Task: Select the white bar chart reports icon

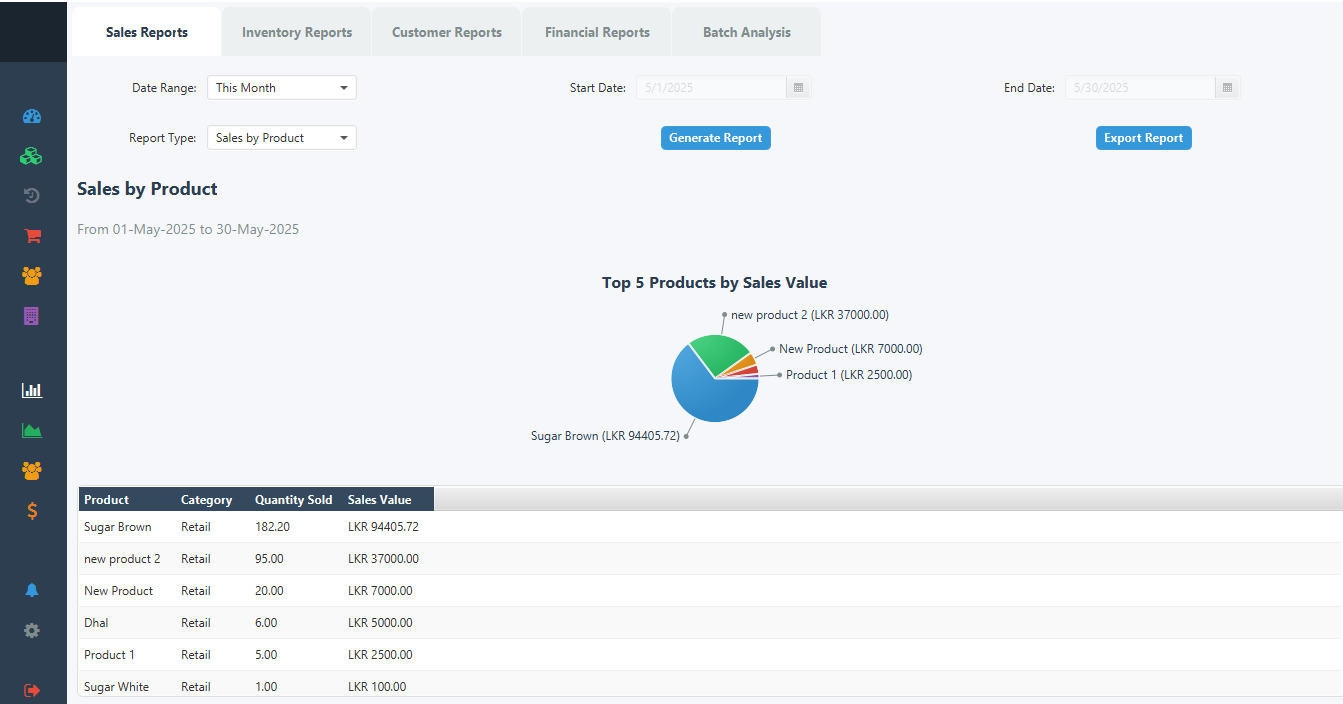Action: click(32, 390)
